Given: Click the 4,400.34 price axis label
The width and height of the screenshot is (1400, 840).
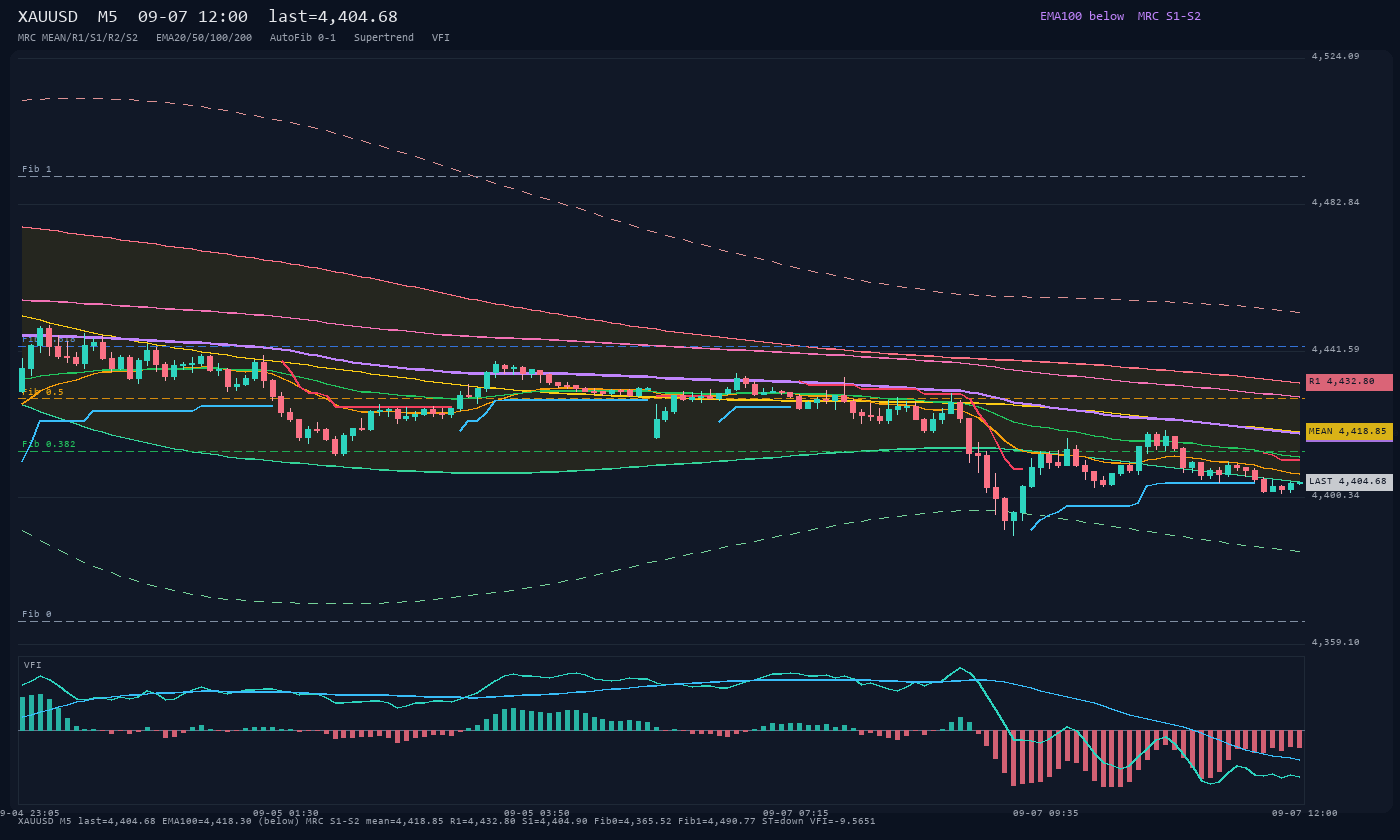Looking at the screenshot, I should pos(1336,495).
